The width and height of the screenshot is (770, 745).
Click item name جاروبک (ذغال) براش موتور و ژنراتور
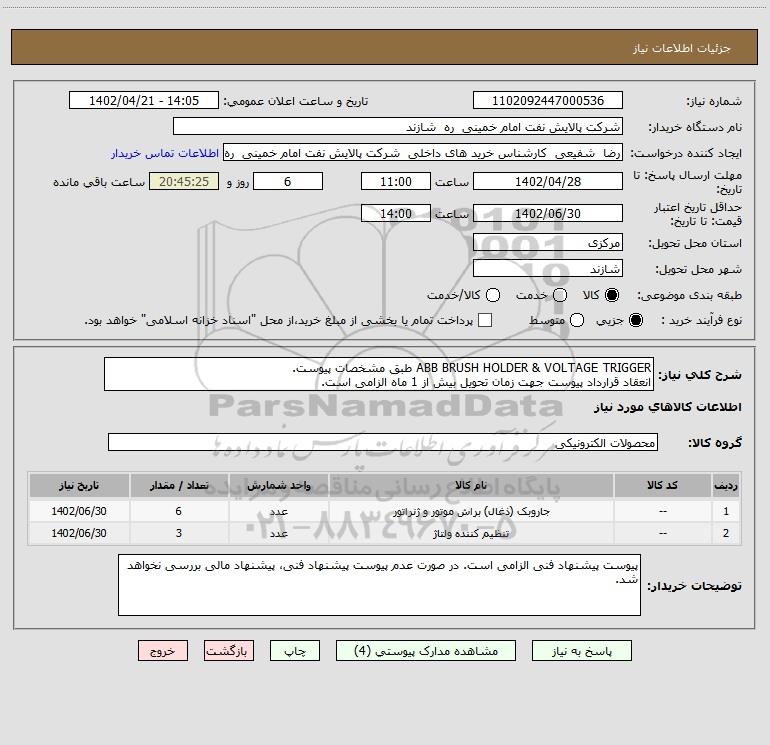coord(471,512)
